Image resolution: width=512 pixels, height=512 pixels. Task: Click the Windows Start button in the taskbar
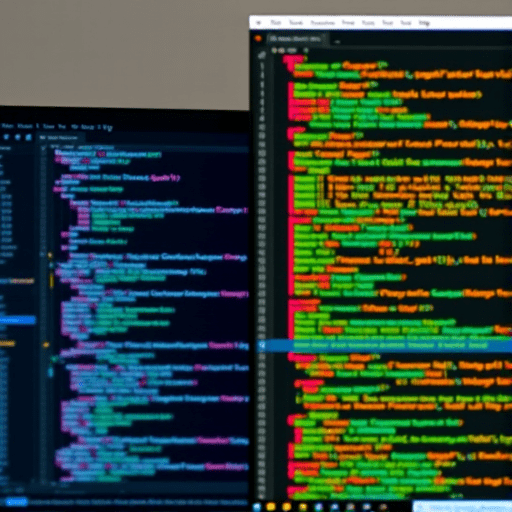(x=257, y=507)
